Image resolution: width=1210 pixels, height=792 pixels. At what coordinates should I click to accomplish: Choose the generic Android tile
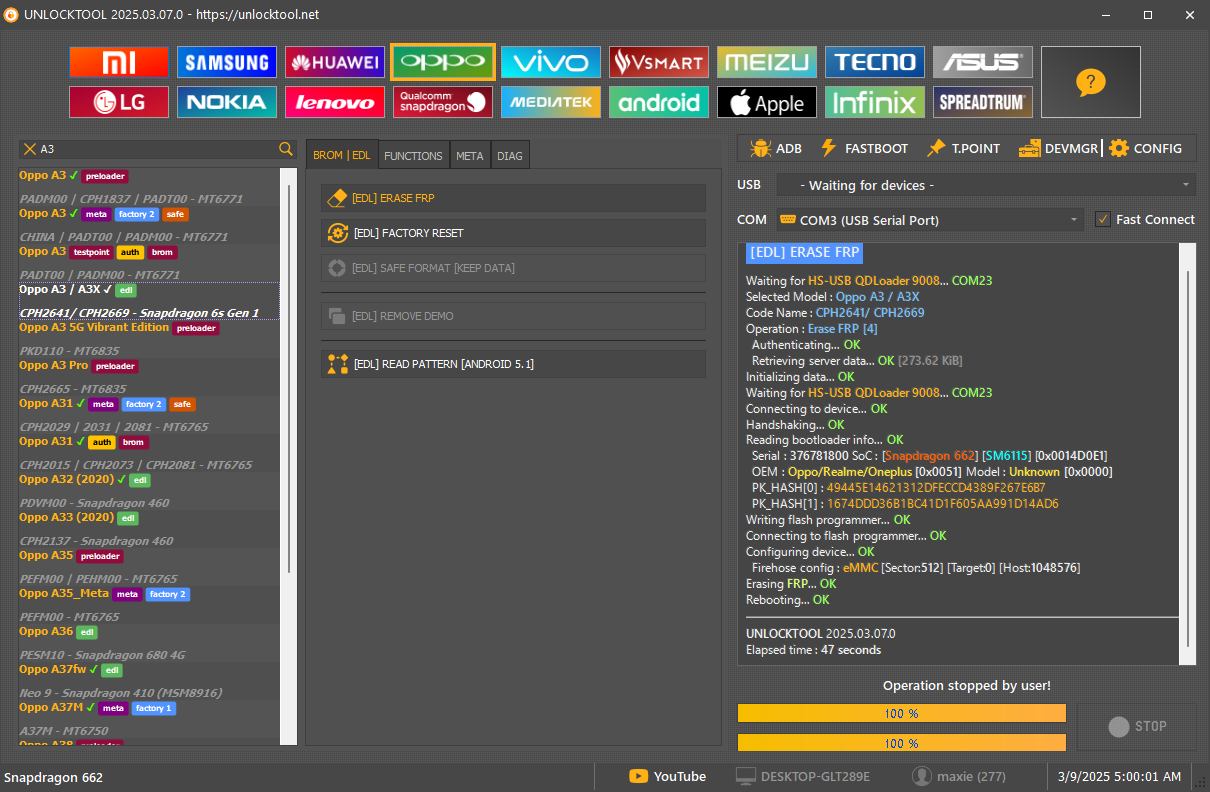[x=659, y=102]
